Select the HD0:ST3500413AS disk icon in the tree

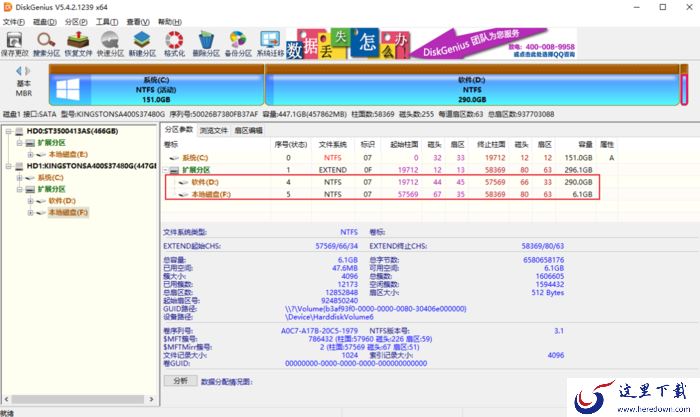19,131
